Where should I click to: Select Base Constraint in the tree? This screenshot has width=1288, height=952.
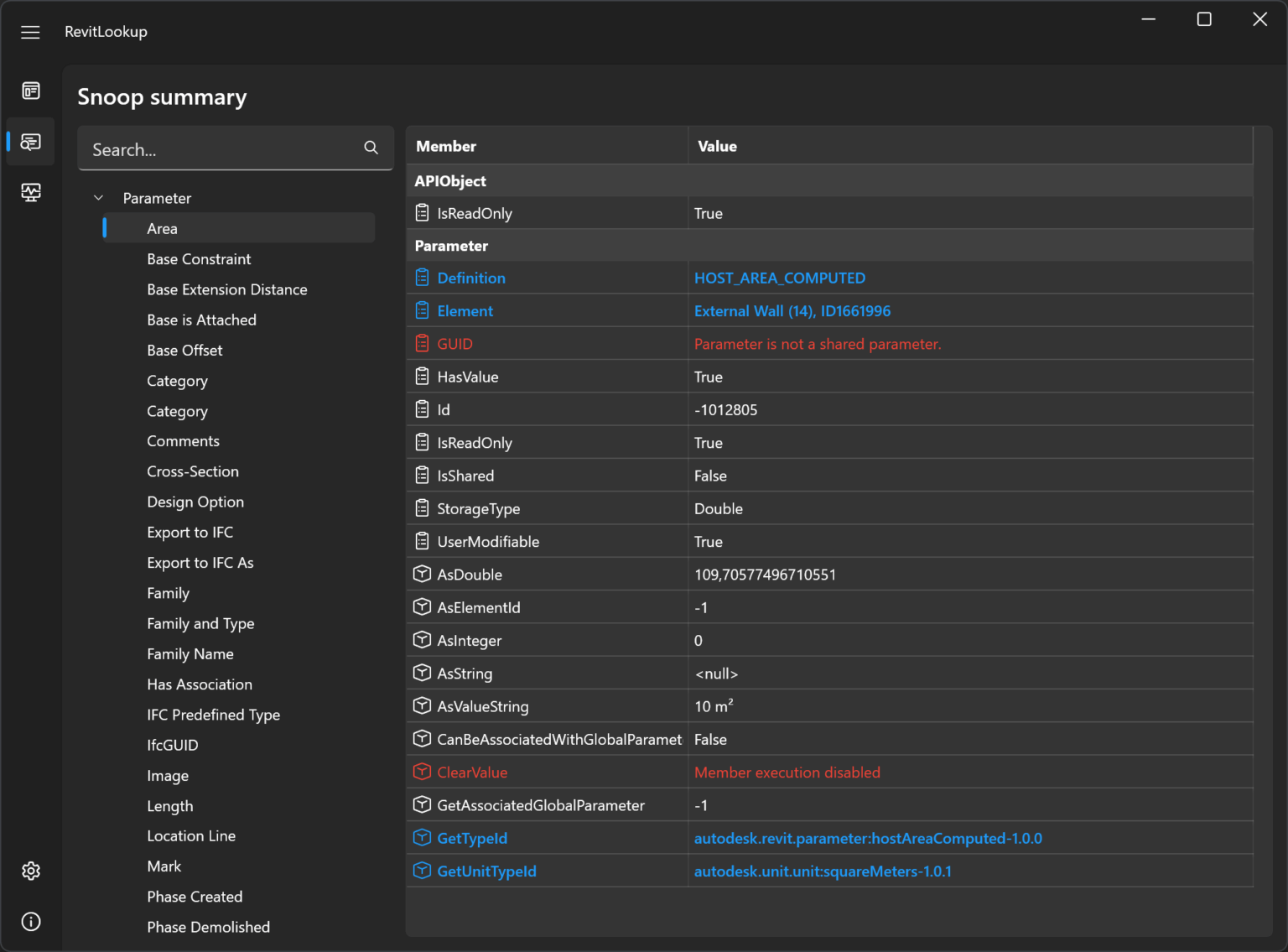199,259
